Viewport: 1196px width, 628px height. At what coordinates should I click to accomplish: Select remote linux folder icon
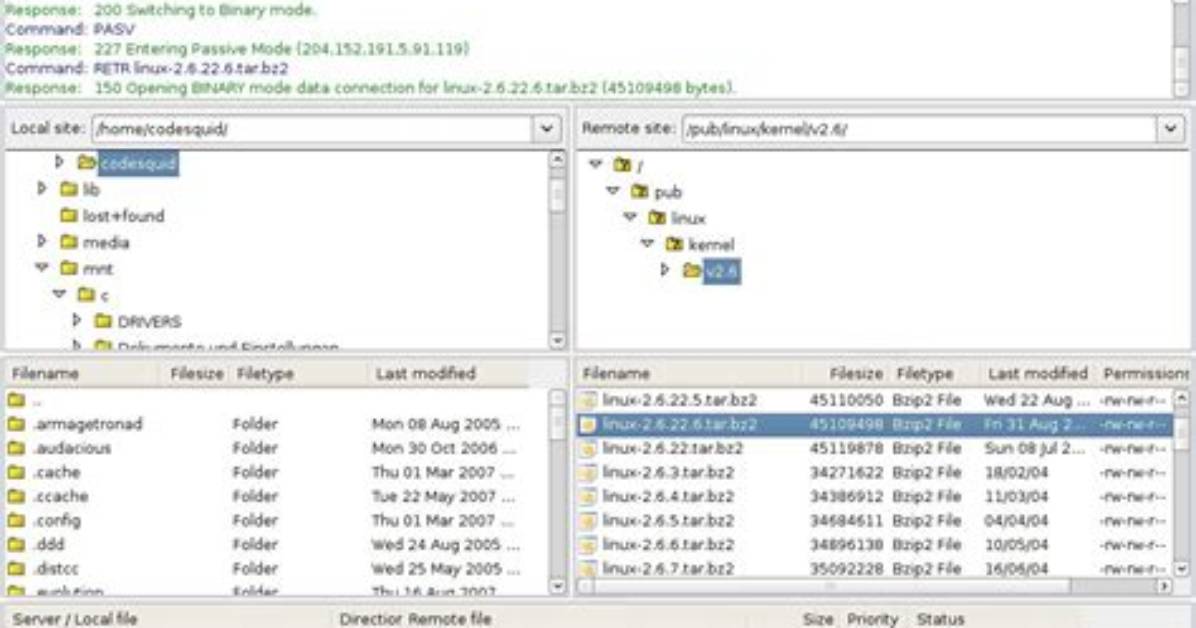(x=657, y=218)
